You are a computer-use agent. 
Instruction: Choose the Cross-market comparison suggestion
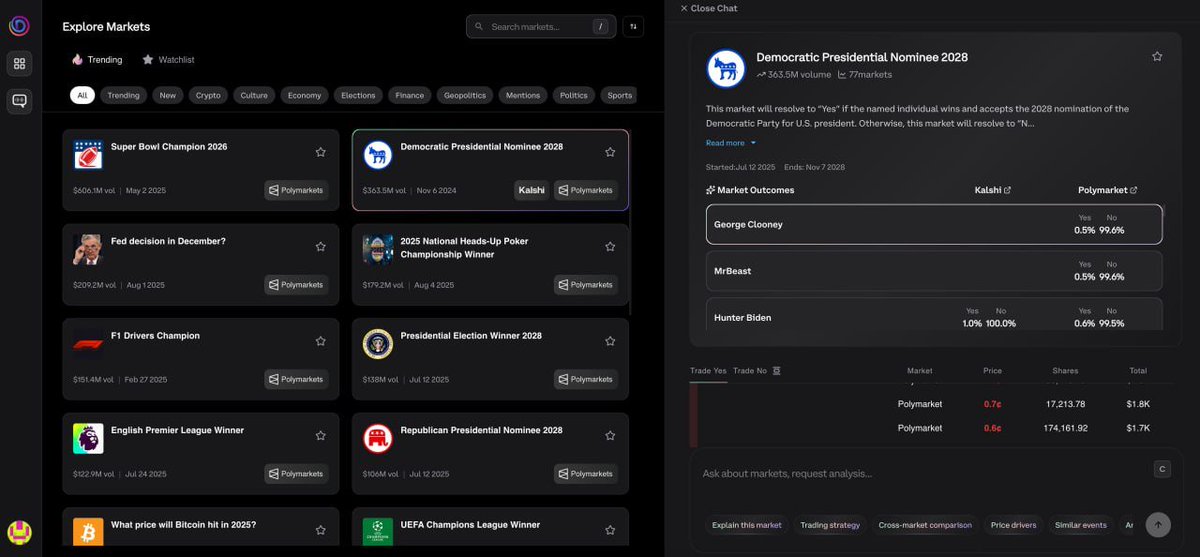click(925, 525)
